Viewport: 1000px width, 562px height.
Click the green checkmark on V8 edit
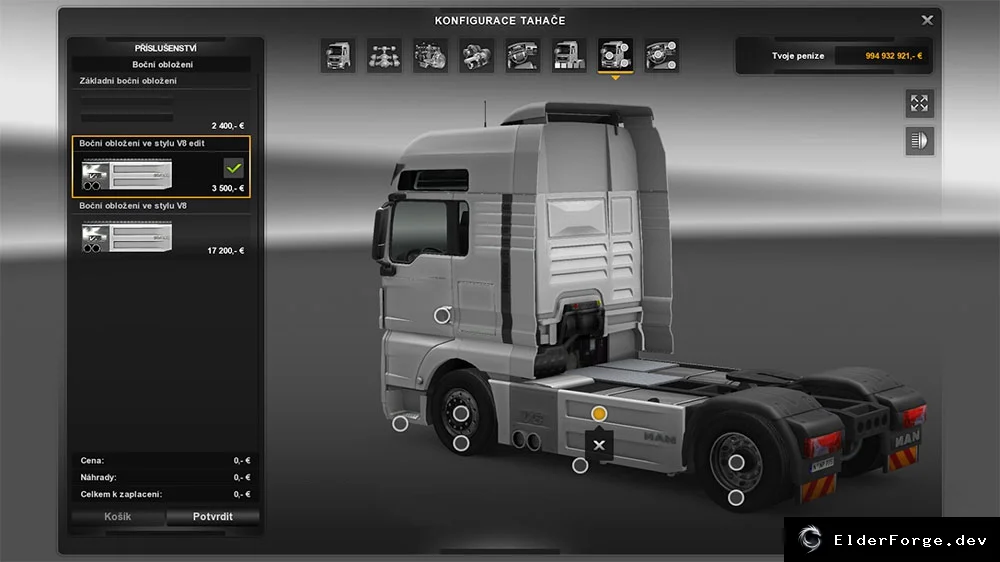click(234, 168)
